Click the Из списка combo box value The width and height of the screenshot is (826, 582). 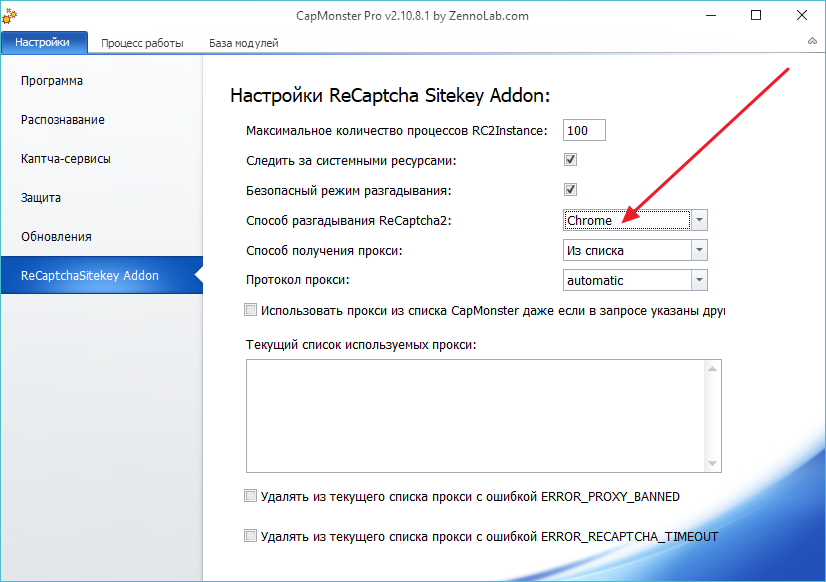[627, 250]
